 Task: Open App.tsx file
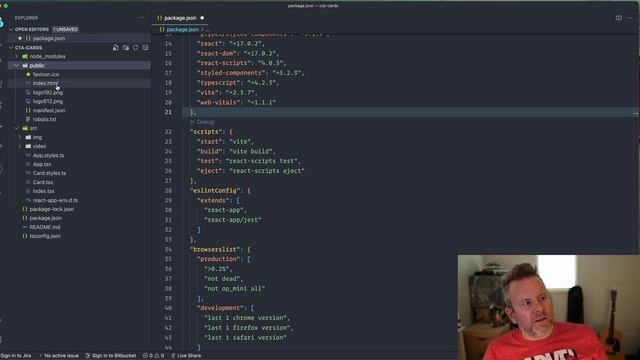[x=42, y=164]
